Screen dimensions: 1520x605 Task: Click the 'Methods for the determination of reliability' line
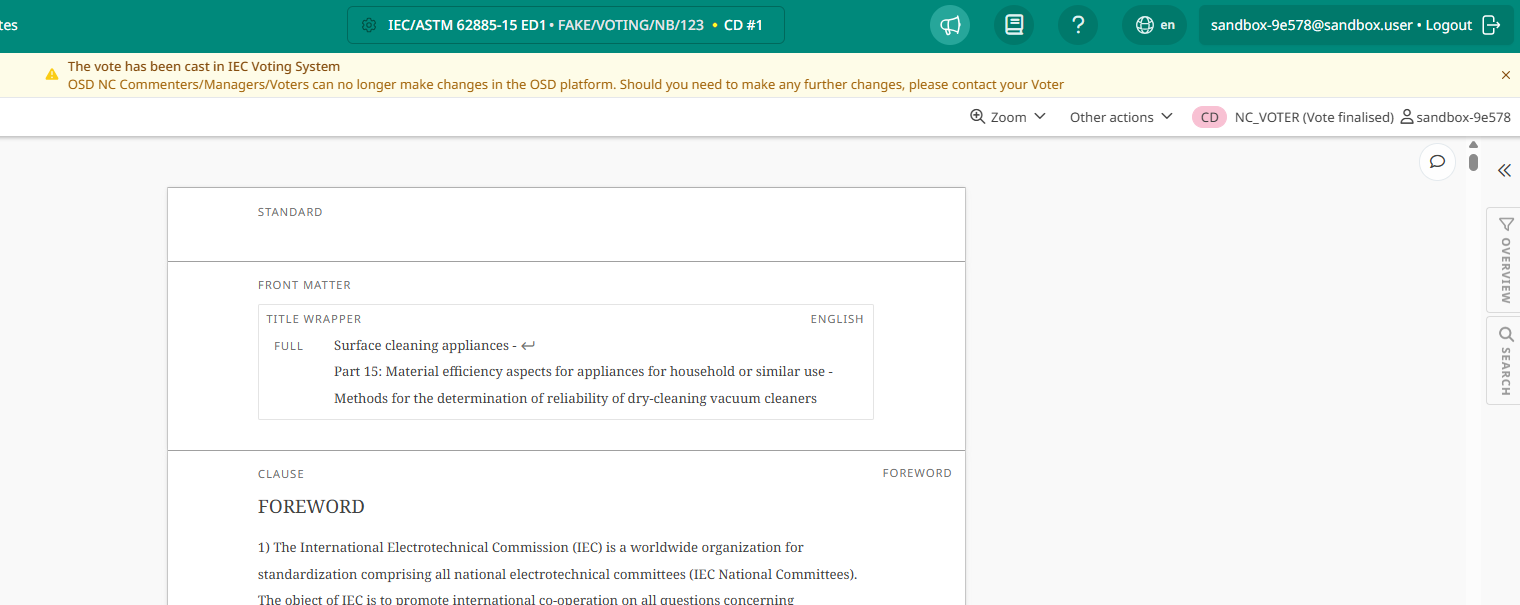575,398
